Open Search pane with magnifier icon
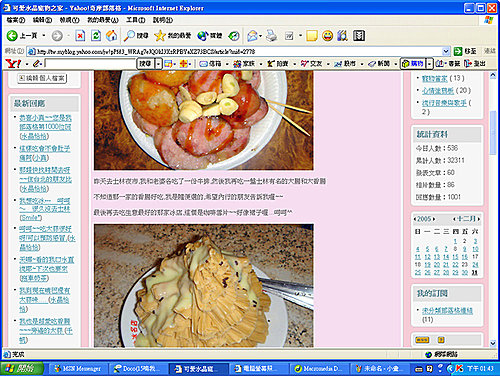 pos(136,36)
